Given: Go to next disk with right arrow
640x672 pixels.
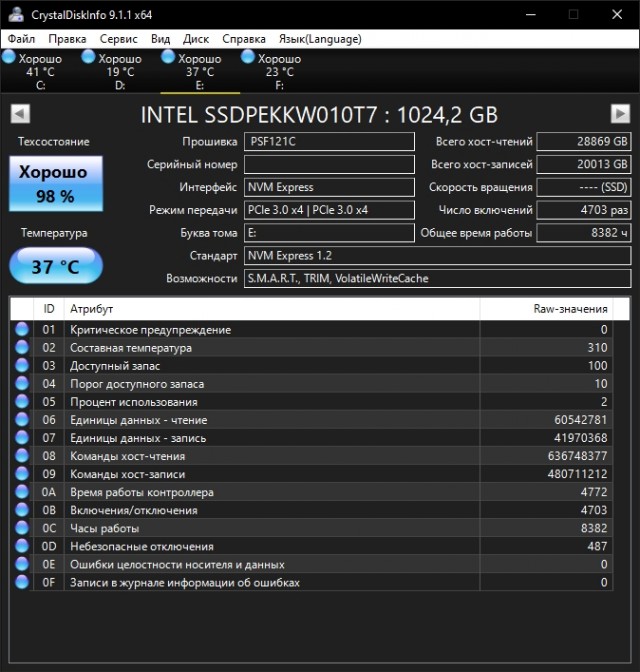Looking at the screenshot, I should click(x=620, y=114).
